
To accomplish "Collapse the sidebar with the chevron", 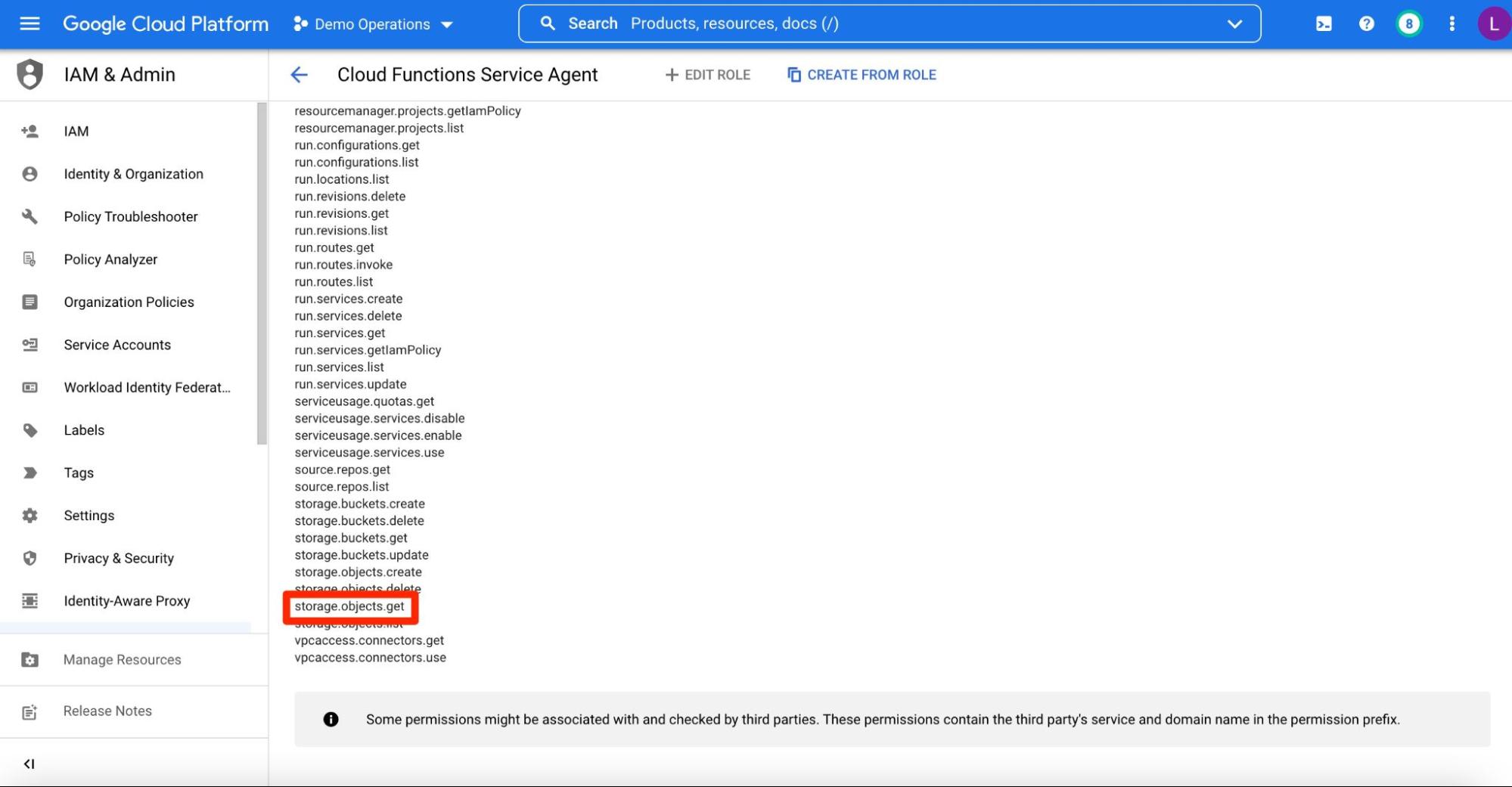I will click(29, 764).
